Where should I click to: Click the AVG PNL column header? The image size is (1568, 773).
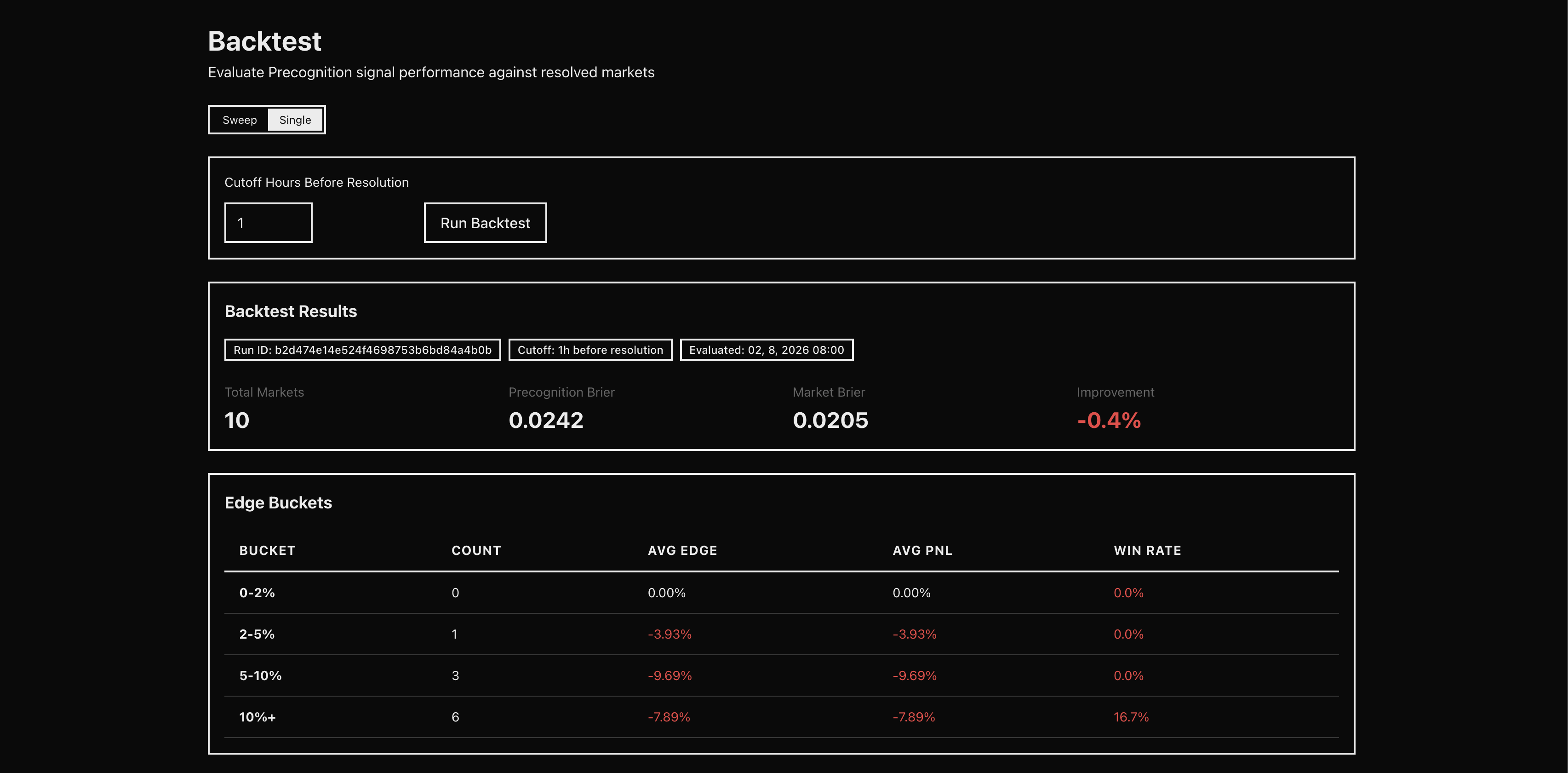(x=922, y=551)
